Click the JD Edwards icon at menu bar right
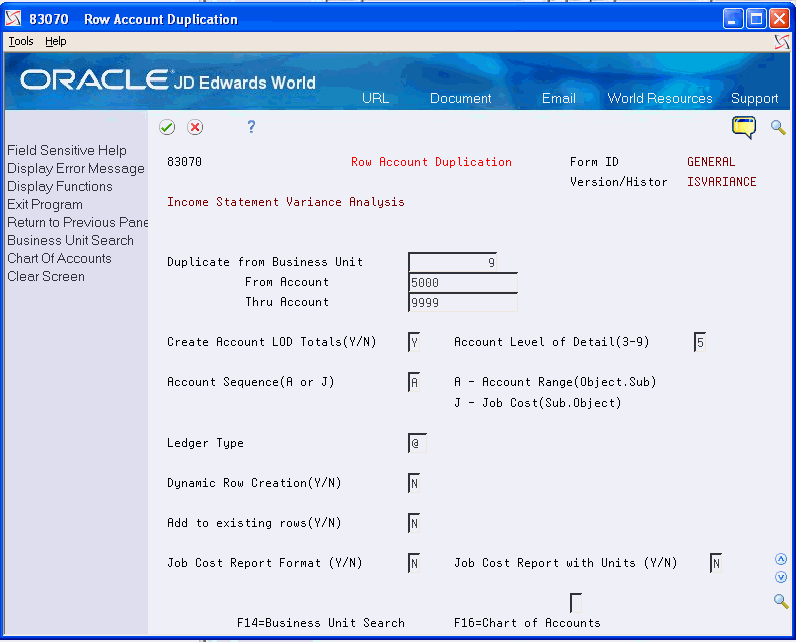 (782, 42)
